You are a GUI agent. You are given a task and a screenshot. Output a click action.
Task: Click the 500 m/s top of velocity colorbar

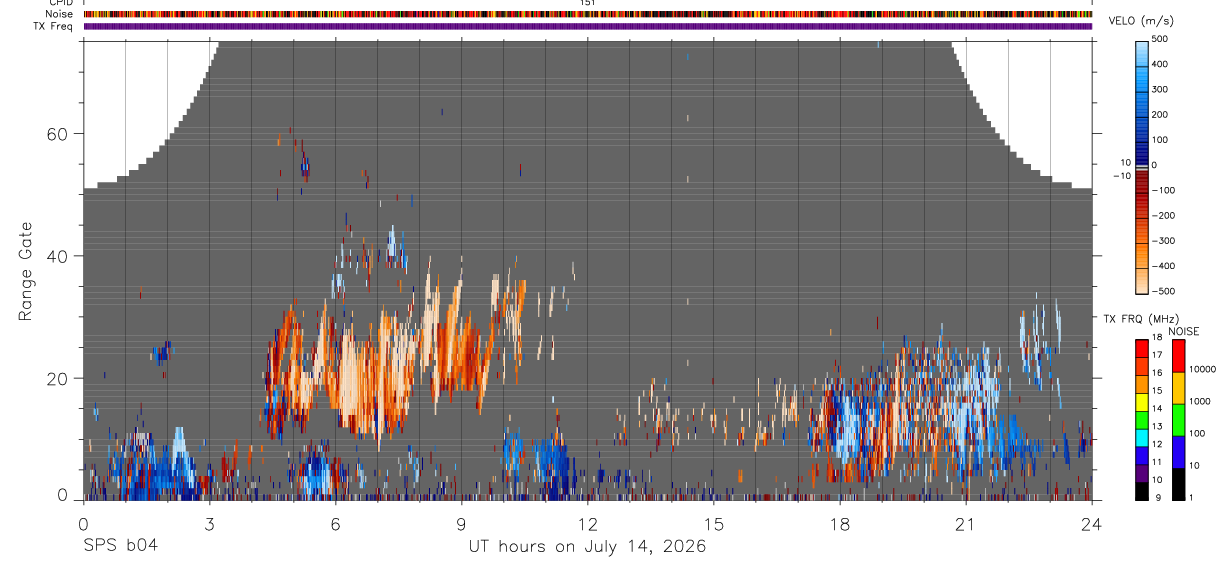[1142, 43]
